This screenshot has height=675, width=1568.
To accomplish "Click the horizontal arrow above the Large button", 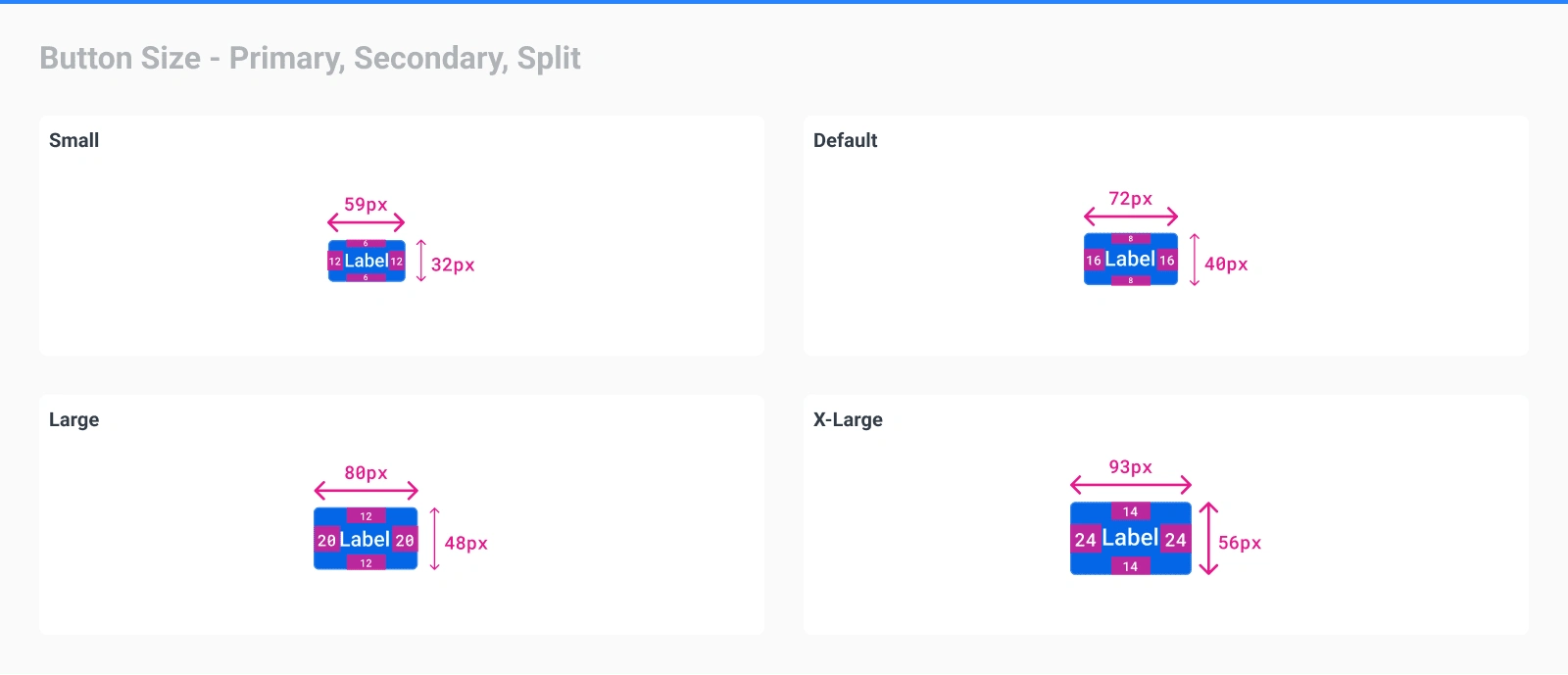I will coord(366,490).
